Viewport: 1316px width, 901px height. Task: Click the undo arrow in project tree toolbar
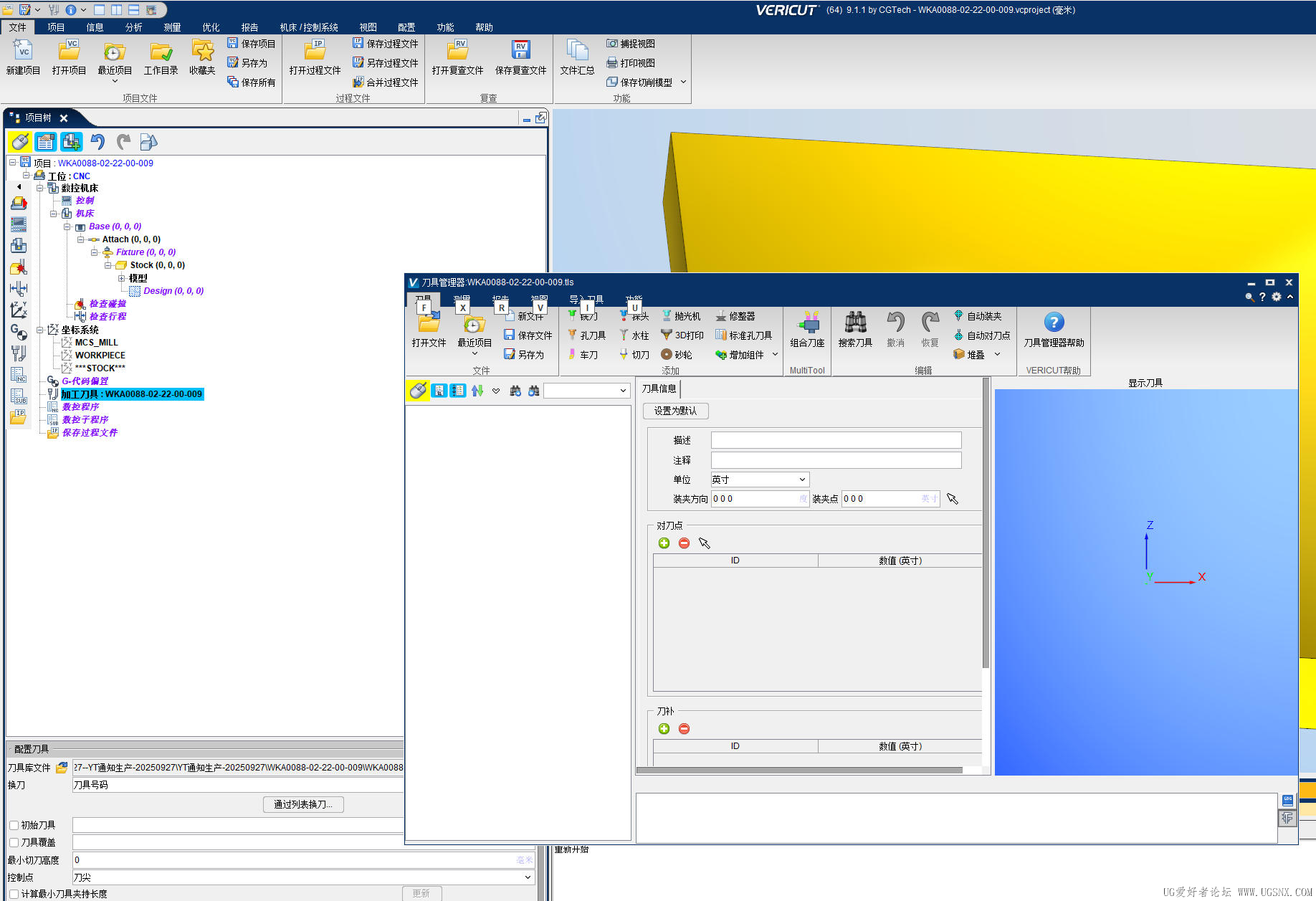97,142
